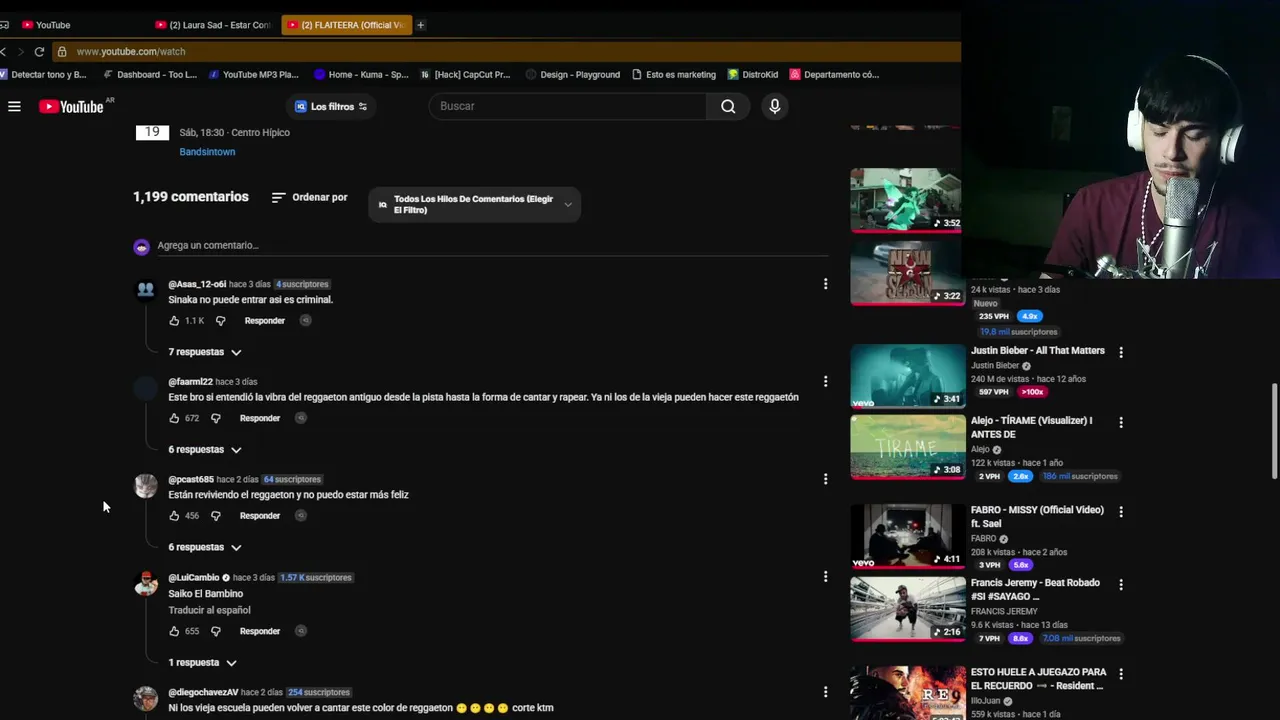The width and height of the screenshot is (1280, 720).
Task: Open the Design - Playground bookmark
Action: 573,74
